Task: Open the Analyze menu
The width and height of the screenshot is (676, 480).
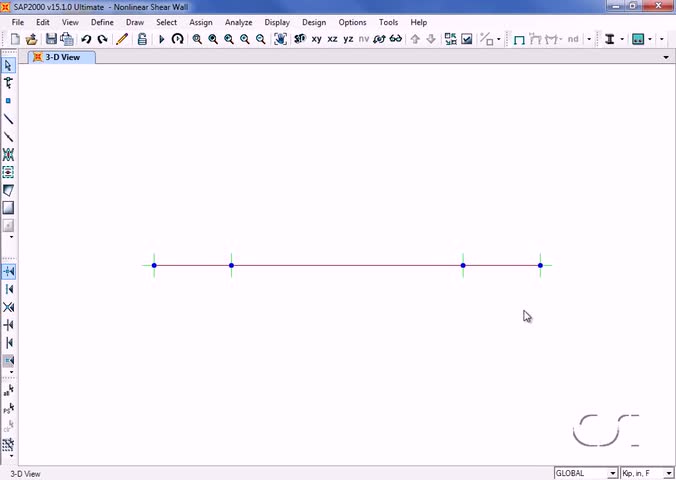Action: point(238,22)
